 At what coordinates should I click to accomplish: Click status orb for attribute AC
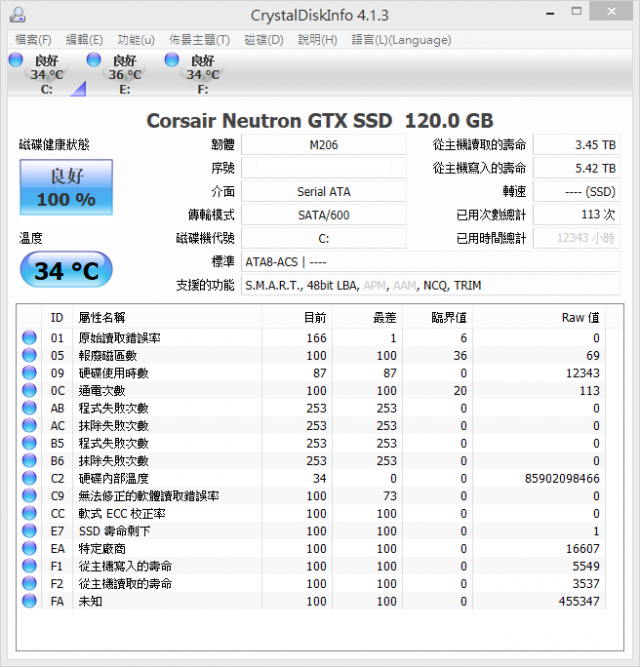29,425
